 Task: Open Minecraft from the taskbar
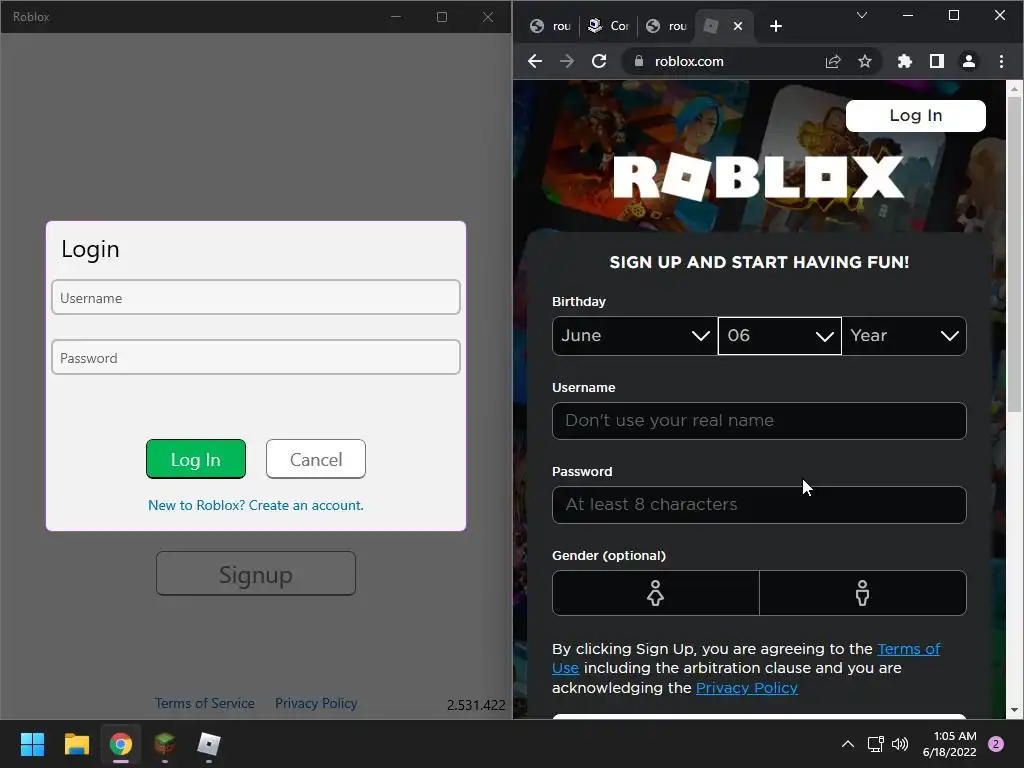165,744
